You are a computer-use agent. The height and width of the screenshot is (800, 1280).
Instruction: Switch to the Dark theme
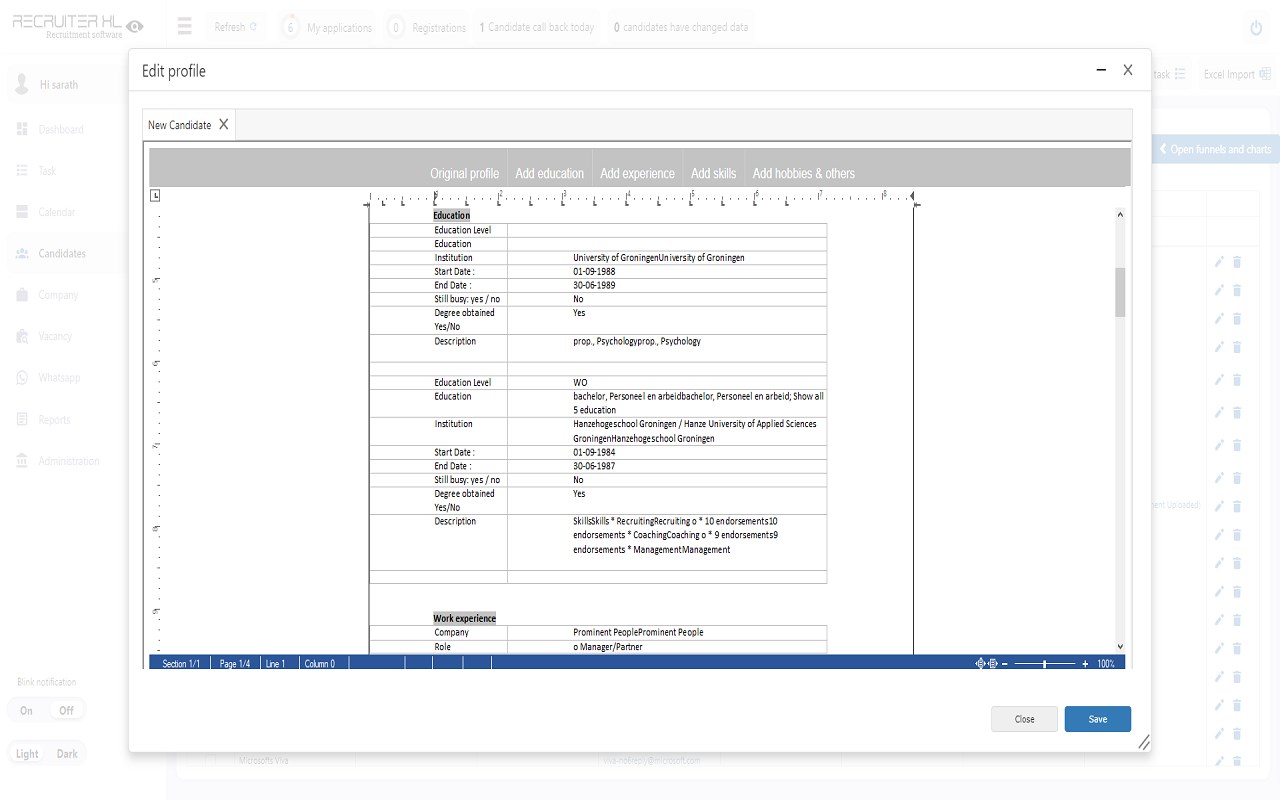(67, 754)
